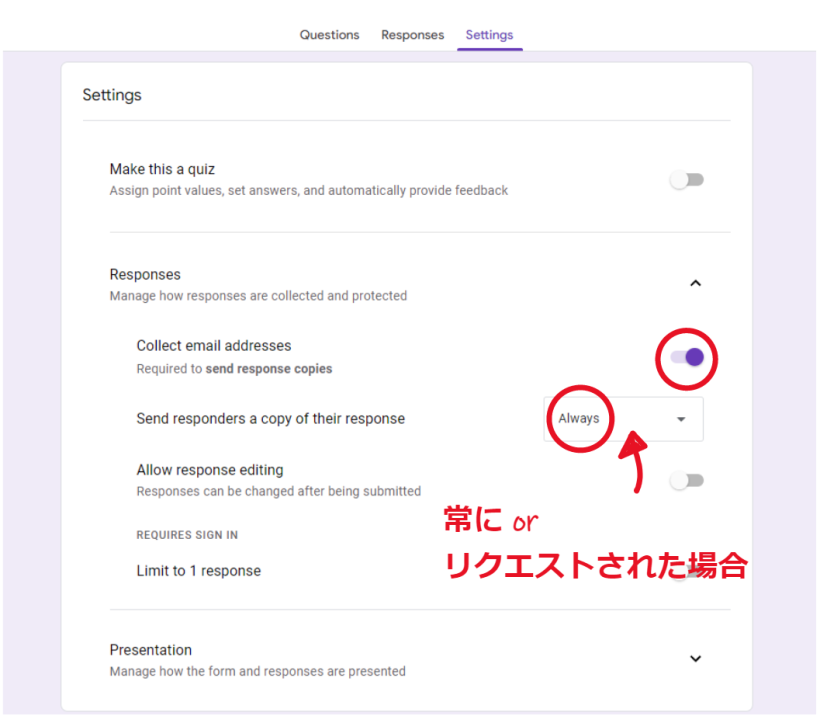The height and width of the screenshot is (716, 820).
Task: Select the Settings tab
Action: pos(489,34)
